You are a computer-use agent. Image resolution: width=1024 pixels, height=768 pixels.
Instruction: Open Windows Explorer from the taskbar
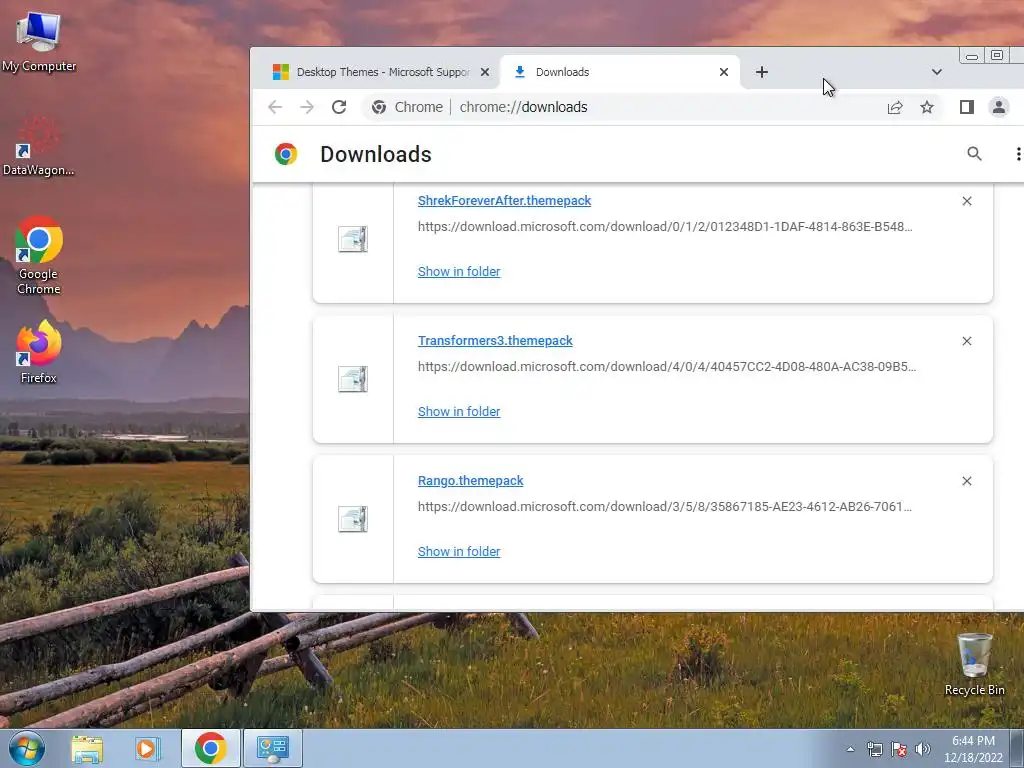click(87, 748)
